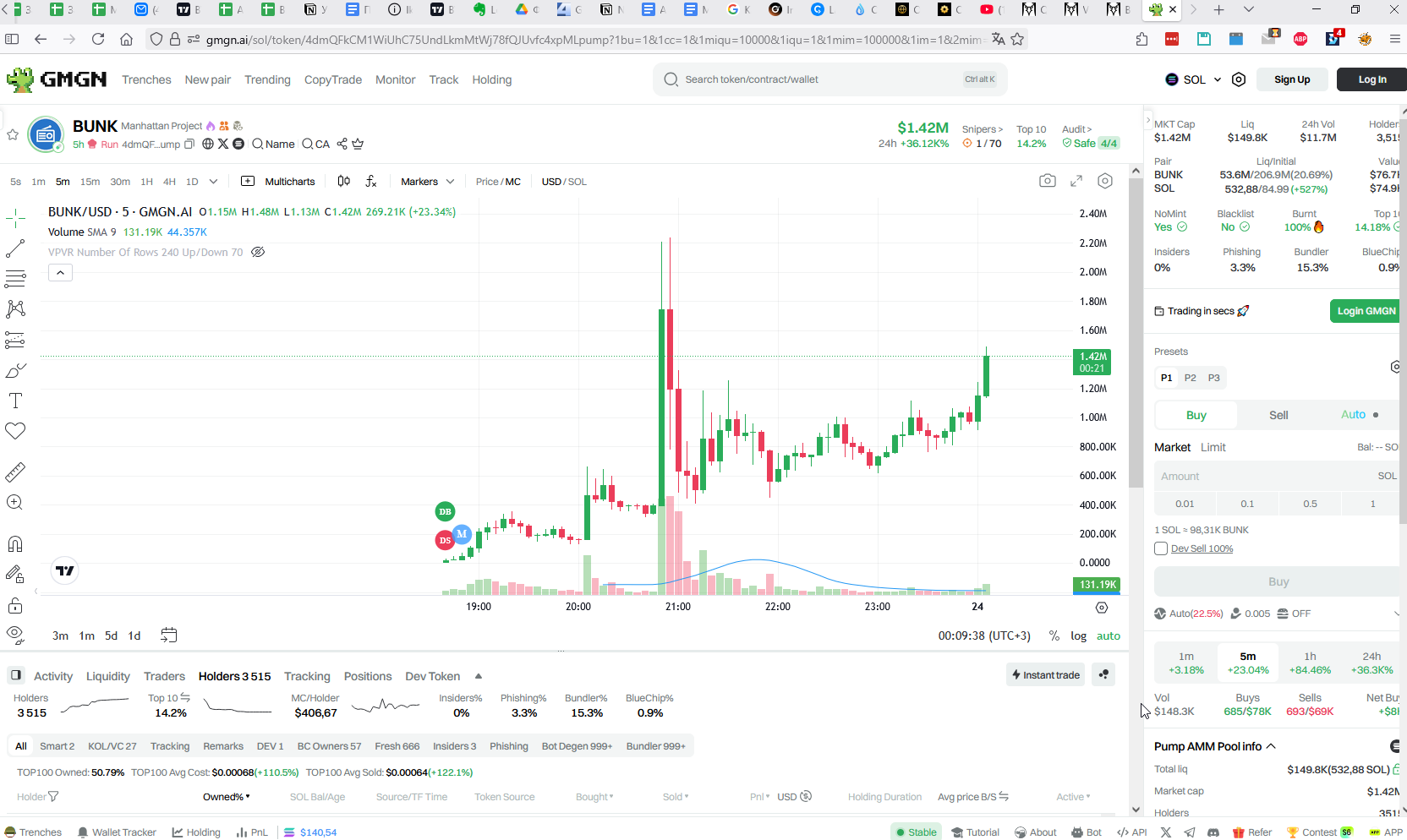Viewport: 1407px width, 840px height.
Task: Expand chart to fullscreen
Action: (1076, 181)
